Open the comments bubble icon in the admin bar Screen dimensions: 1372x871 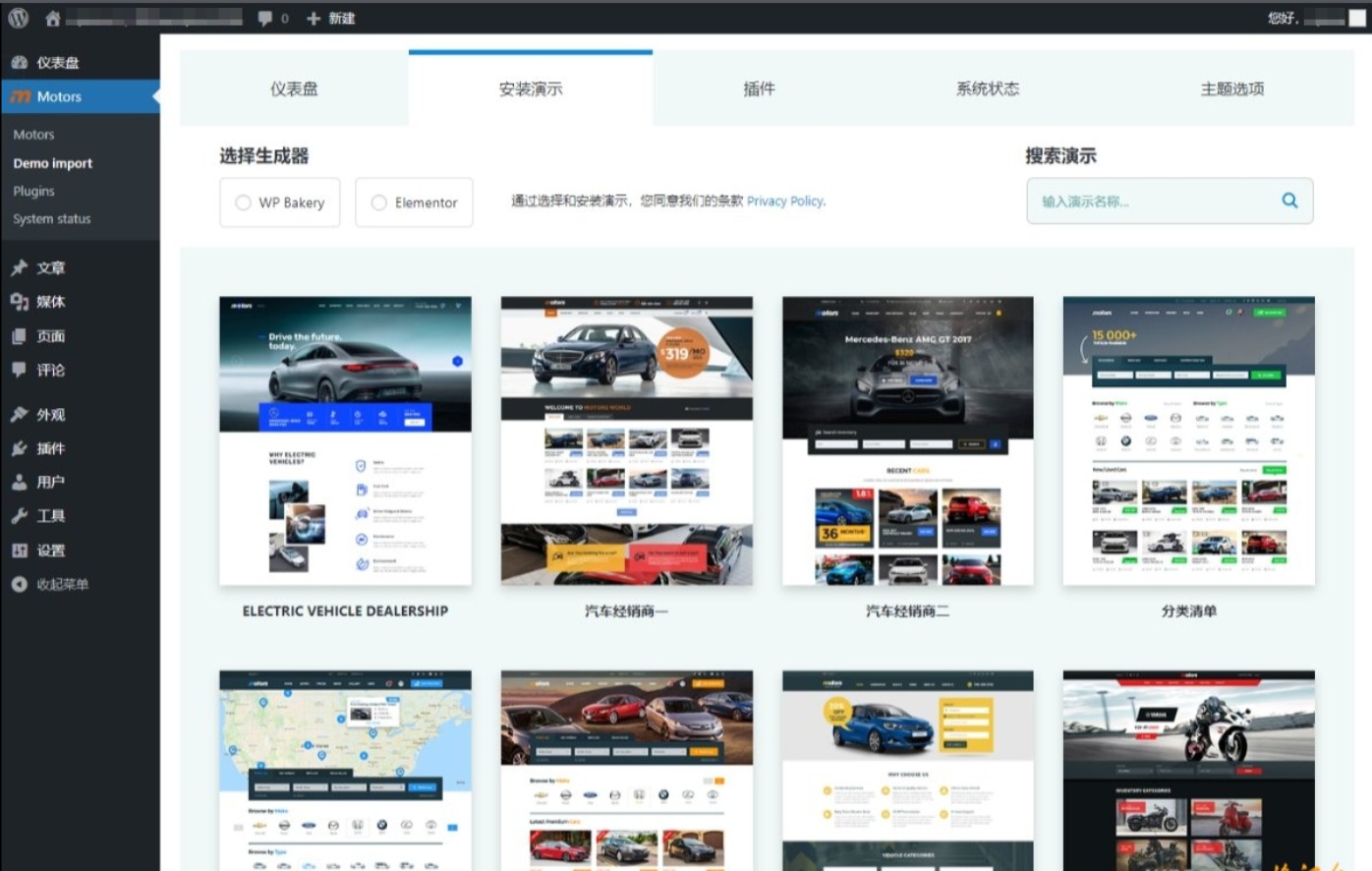pos(265,18)
